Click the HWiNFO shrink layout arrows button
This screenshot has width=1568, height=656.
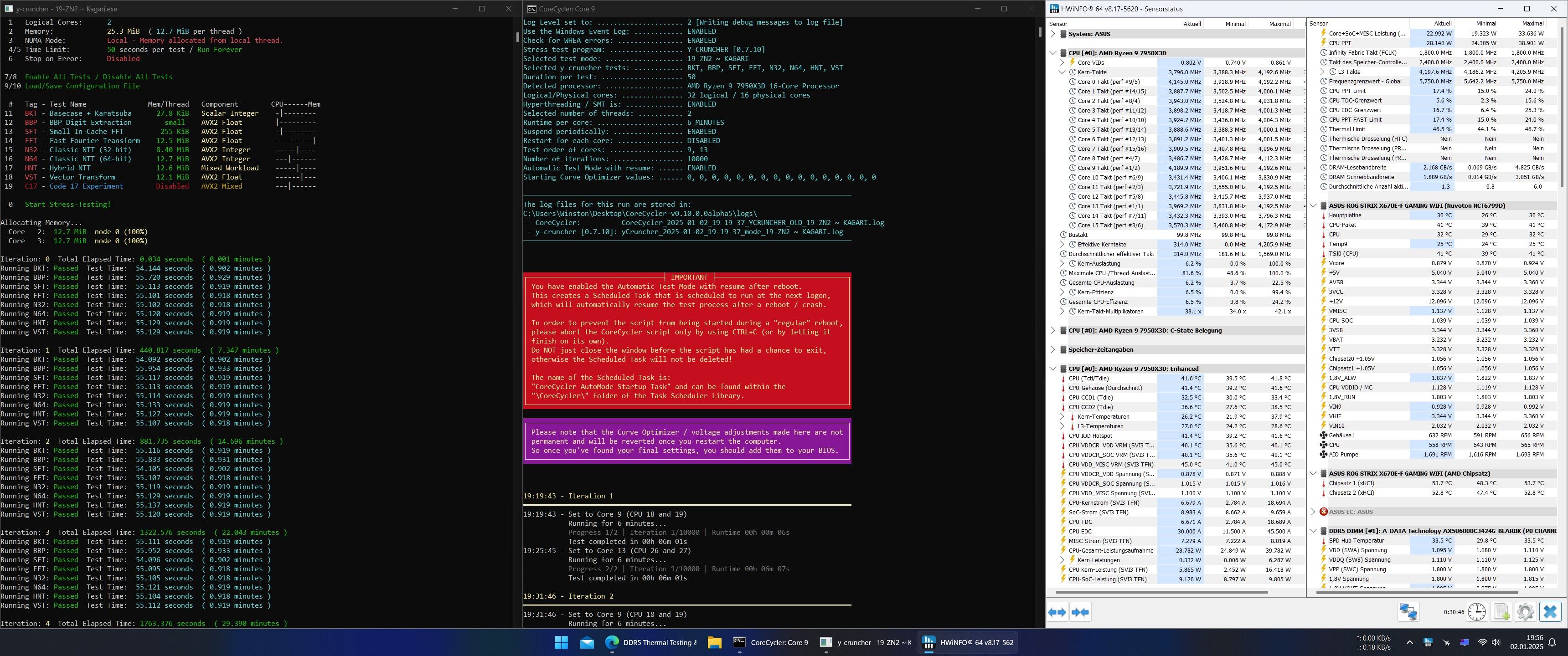[x=1080, y=612]
